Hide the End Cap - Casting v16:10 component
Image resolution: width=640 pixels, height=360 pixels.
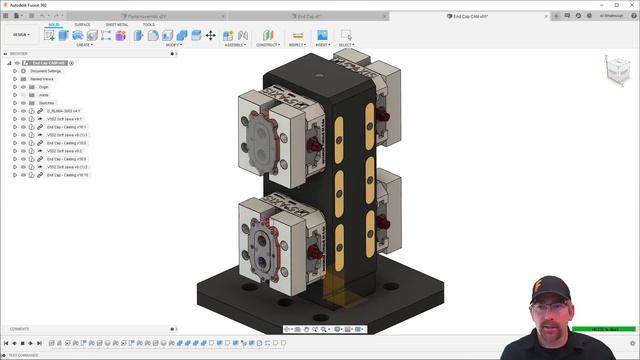pyautogui.click(x=23, y=175)
